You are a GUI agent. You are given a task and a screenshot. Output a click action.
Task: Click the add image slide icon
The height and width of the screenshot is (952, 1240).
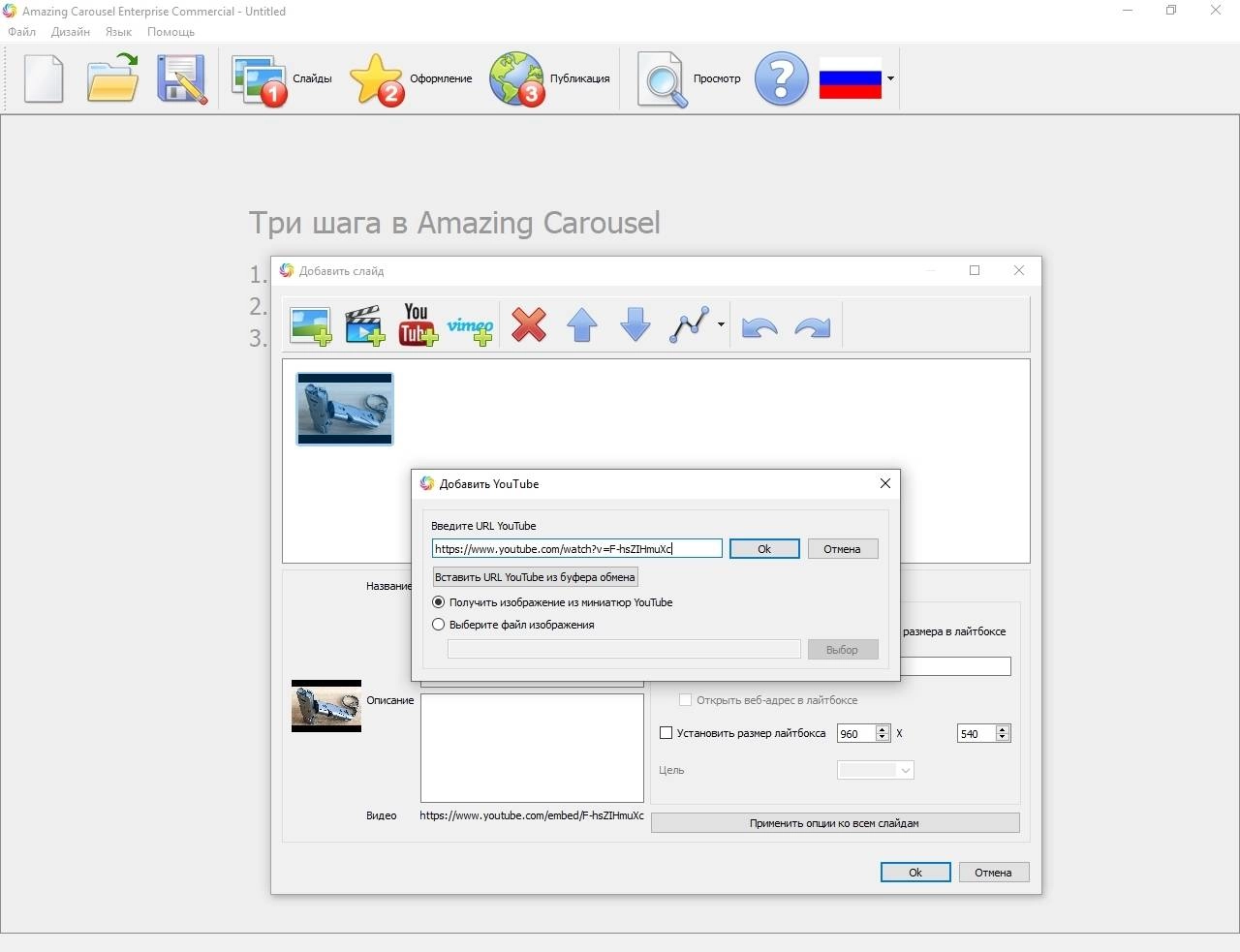311,326
